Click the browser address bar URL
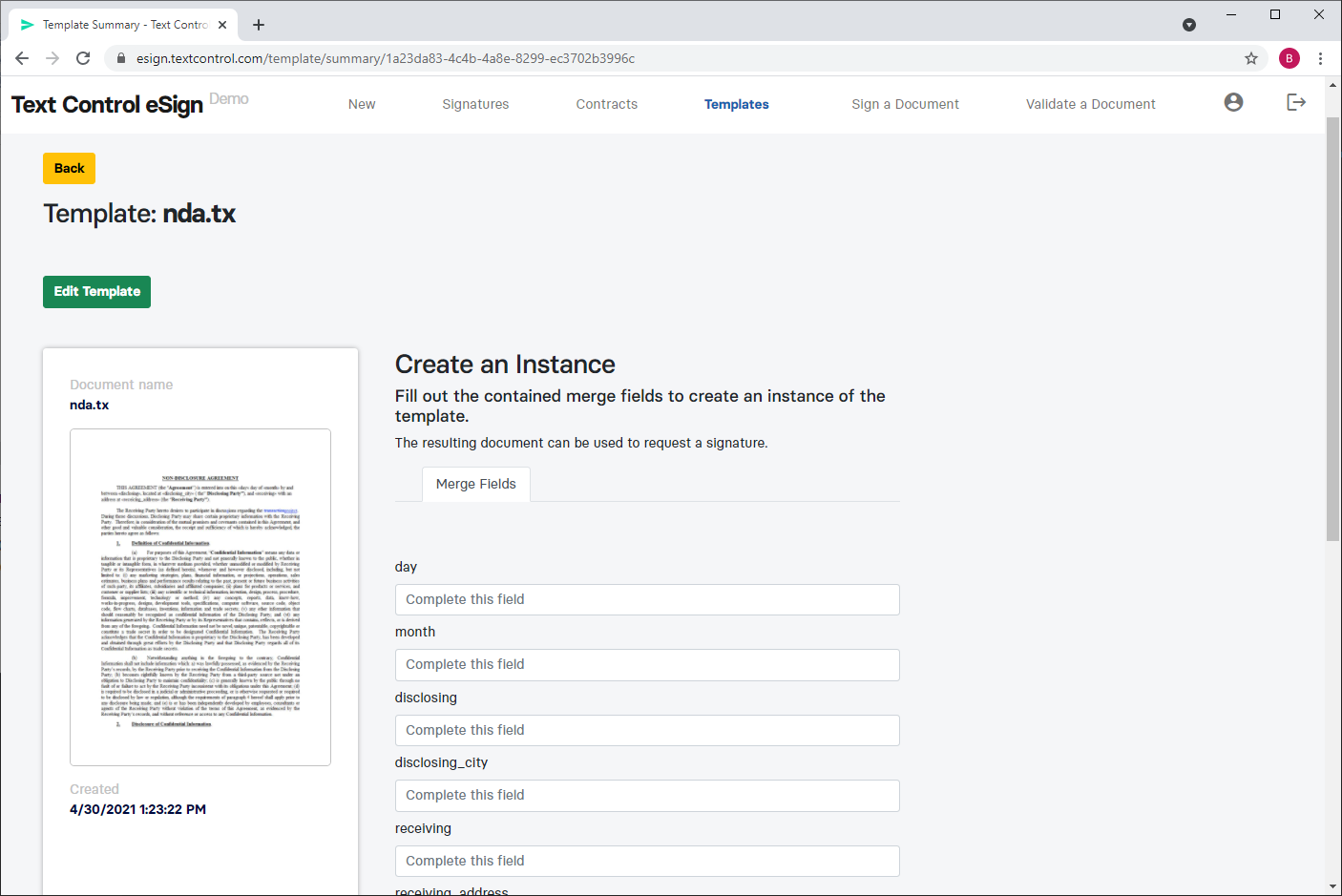 click(386, 58)
